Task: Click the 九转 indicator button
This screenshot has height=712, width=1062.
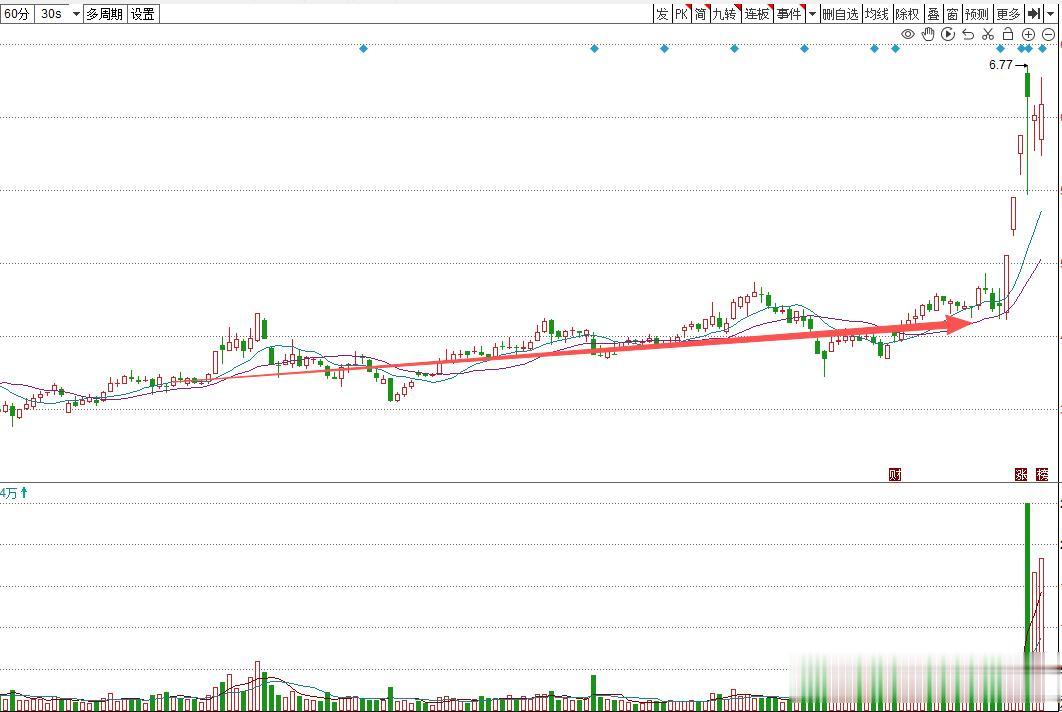Action: 725,14
